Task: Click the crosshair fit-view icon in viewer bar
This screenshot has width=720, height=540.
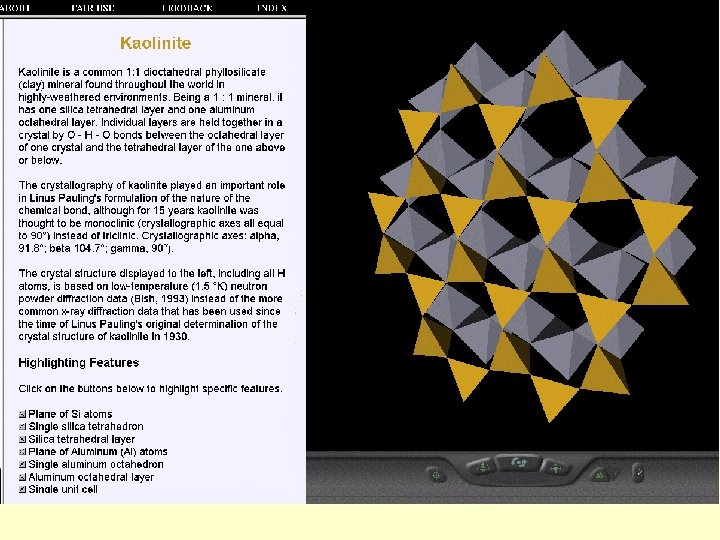Action: click(x=436, y=475)
